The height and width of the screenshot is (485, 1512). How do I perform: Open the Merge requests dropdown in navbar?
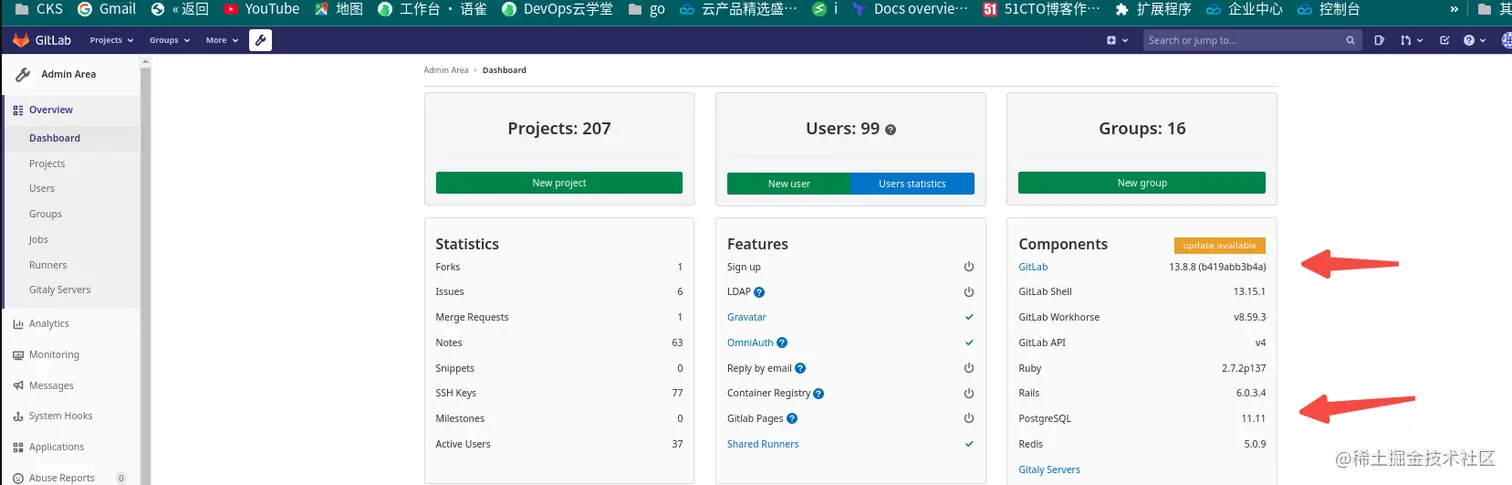pos(1411,40)
